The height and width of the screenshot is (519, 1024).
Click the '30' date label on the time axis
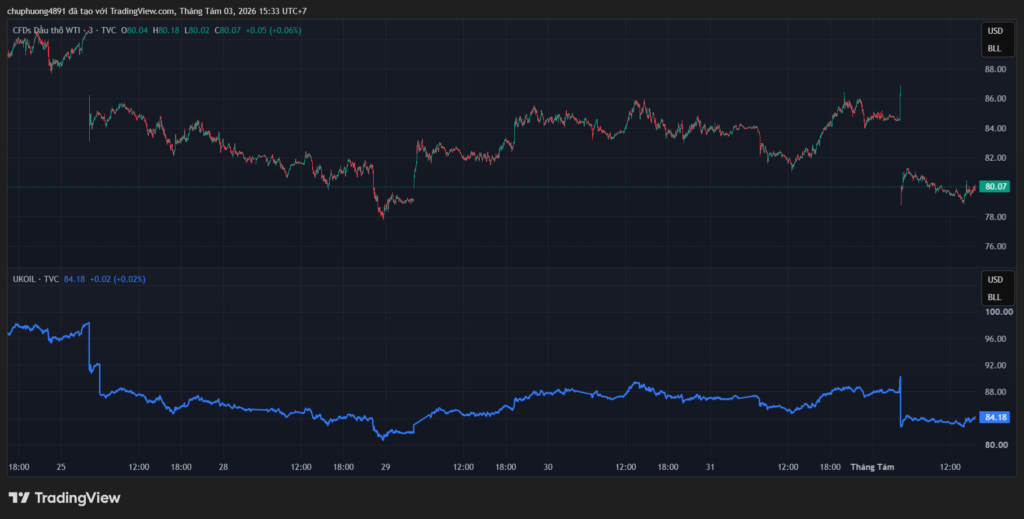pyautogui.click(x=548, y=467)
